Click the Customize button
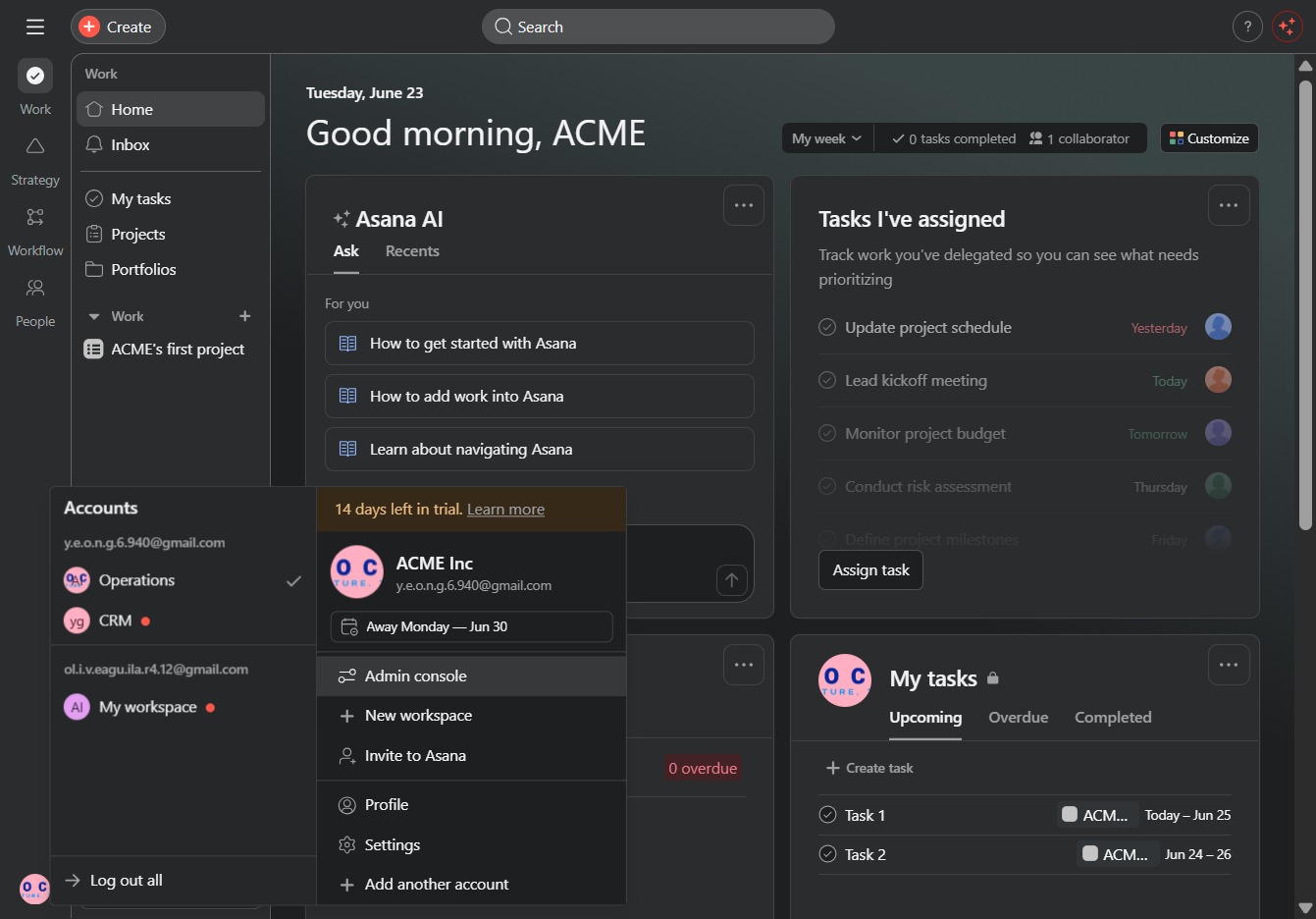This screenshot has width=1316, height=919. point(1209,138)
